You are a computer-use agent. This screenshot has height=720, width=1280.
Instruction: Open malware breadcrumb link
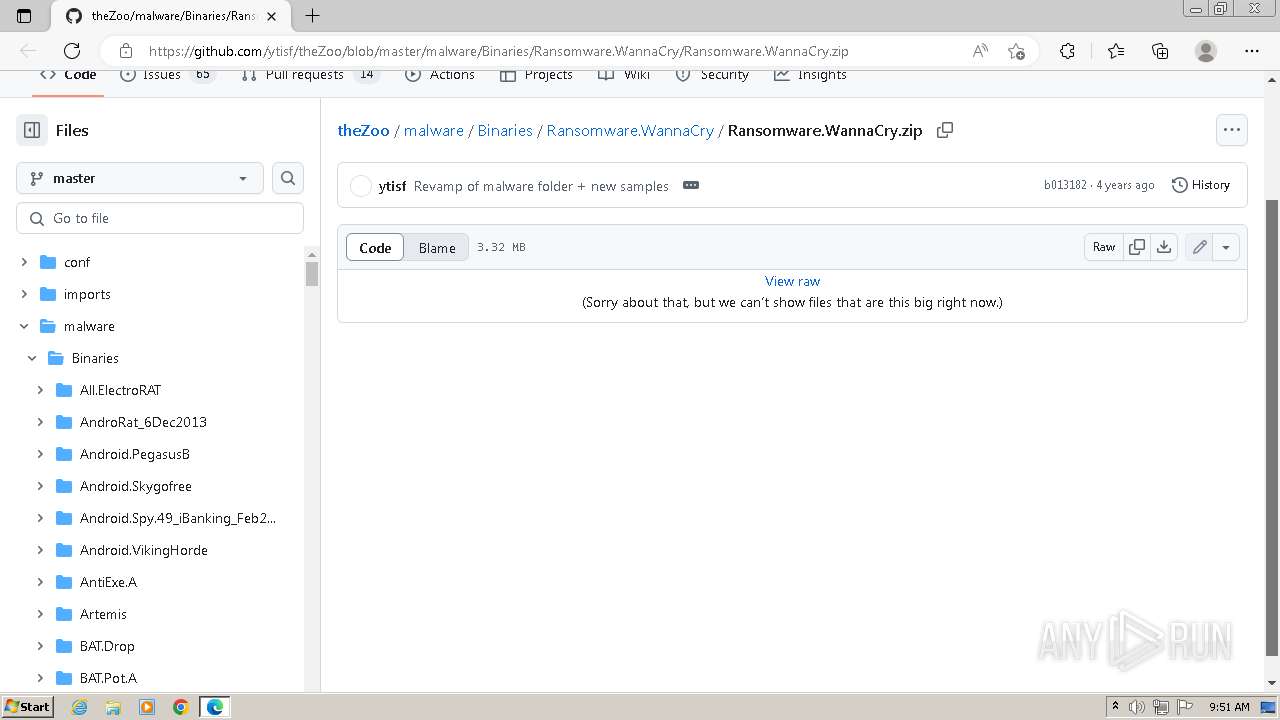point(434,130)
